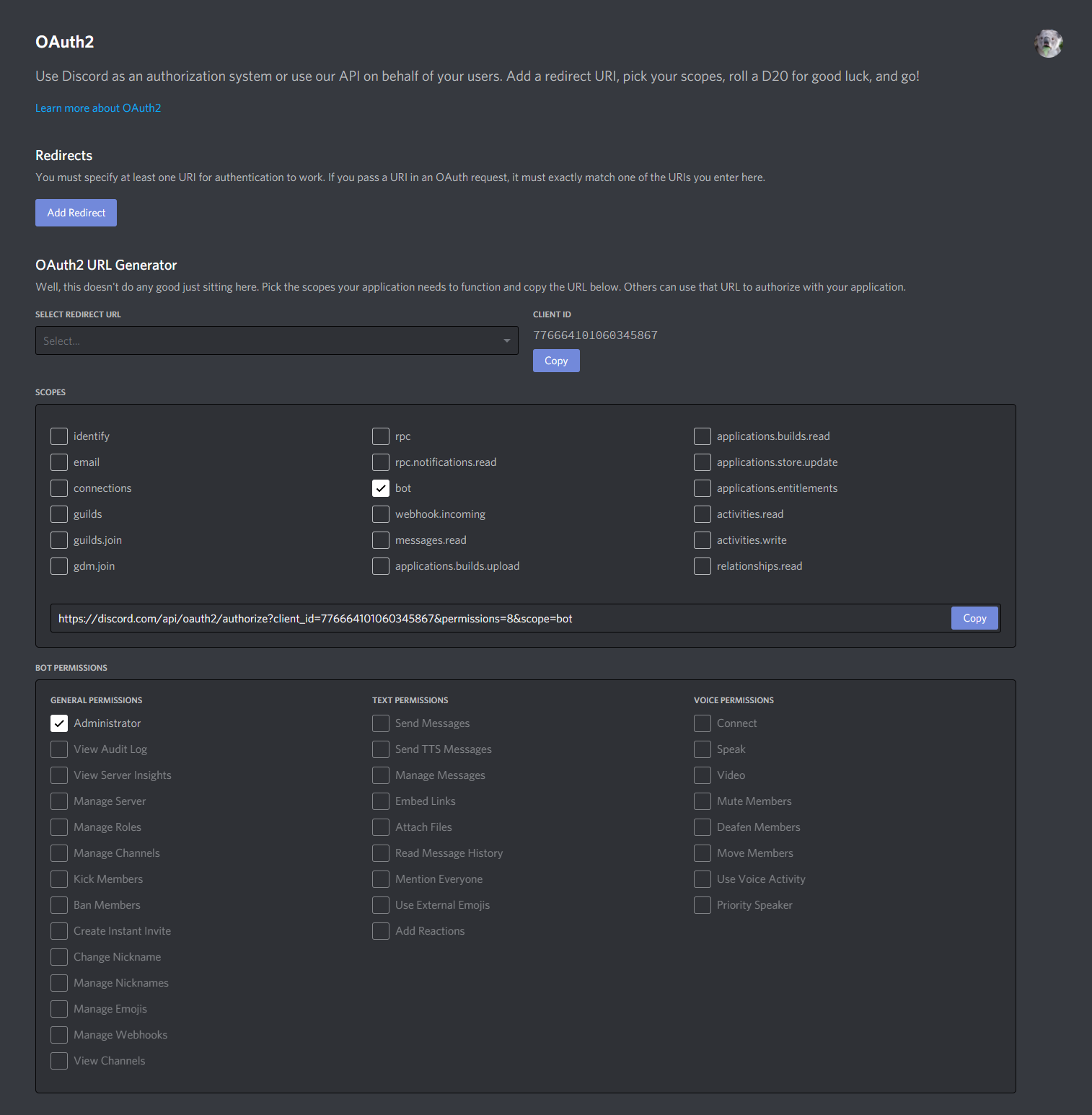Tick Change Nickname permission

pos(59,957)
